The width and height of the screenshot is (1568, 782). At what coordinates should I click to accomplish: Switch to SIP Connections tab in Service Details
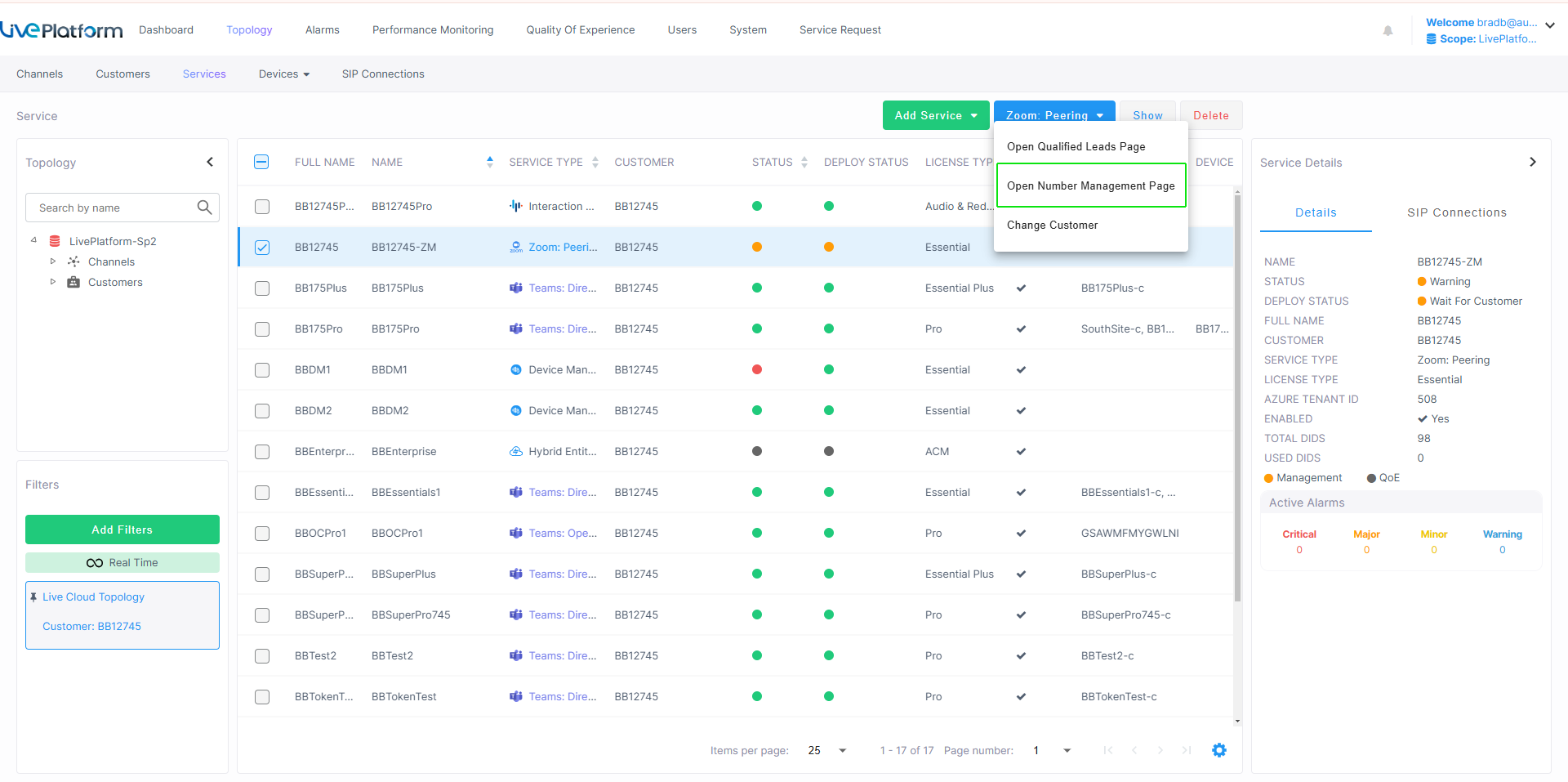point(1457,212)
